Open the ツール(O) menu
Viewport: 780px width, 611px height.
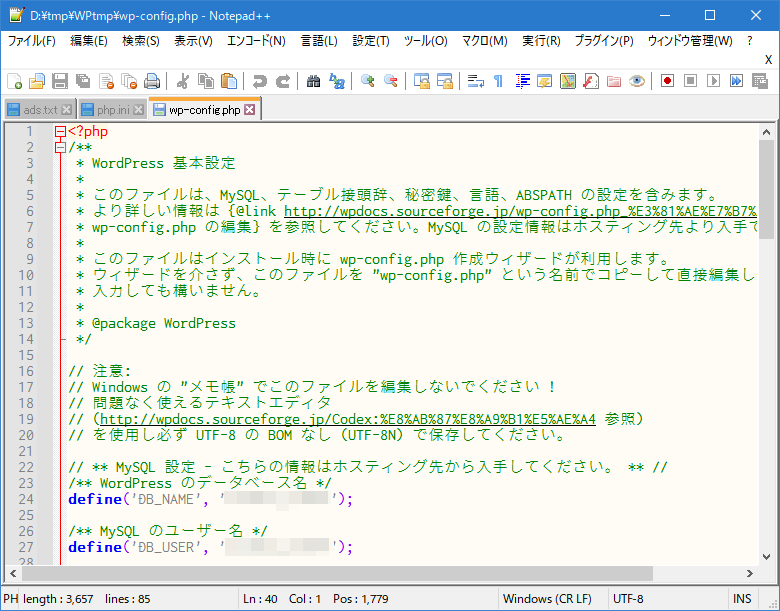425,41
